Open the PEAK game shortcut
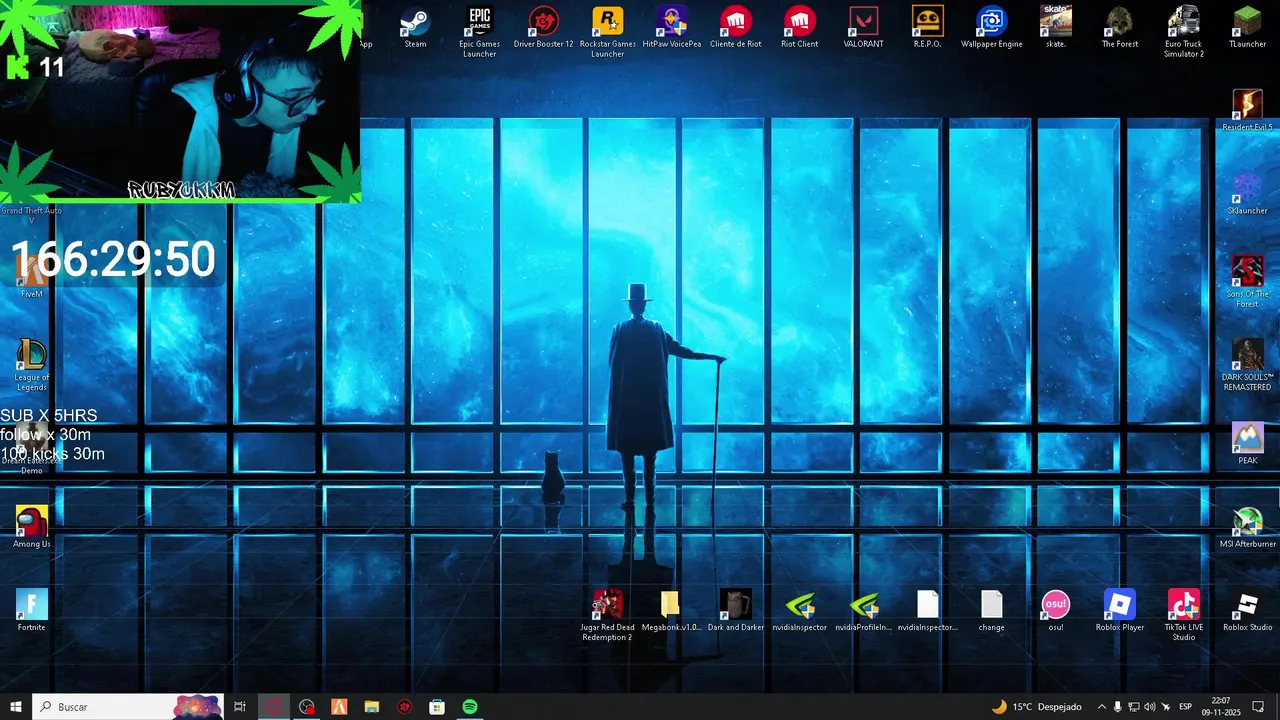 click(x=1248, y=444)
